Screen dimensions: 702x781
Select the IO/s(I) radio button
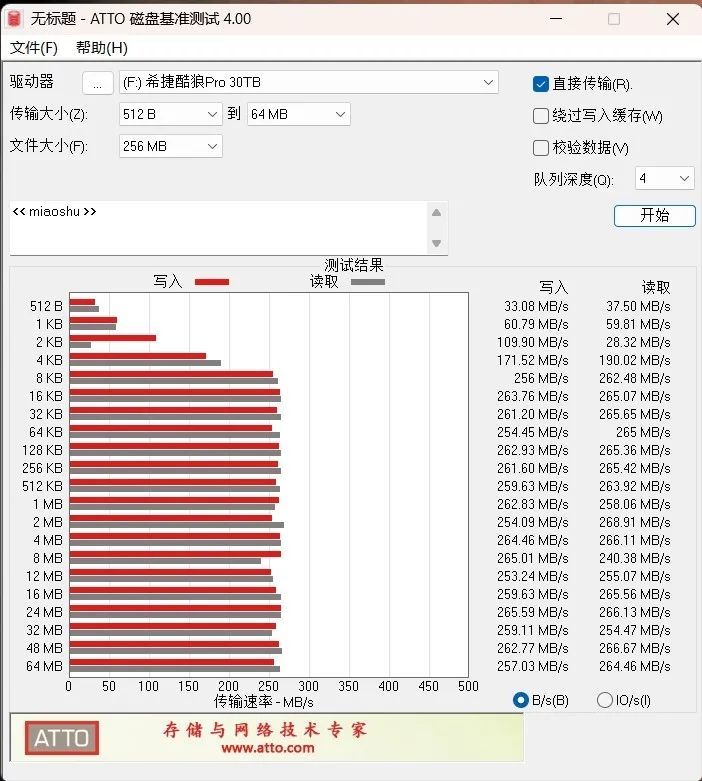(604, 700)
